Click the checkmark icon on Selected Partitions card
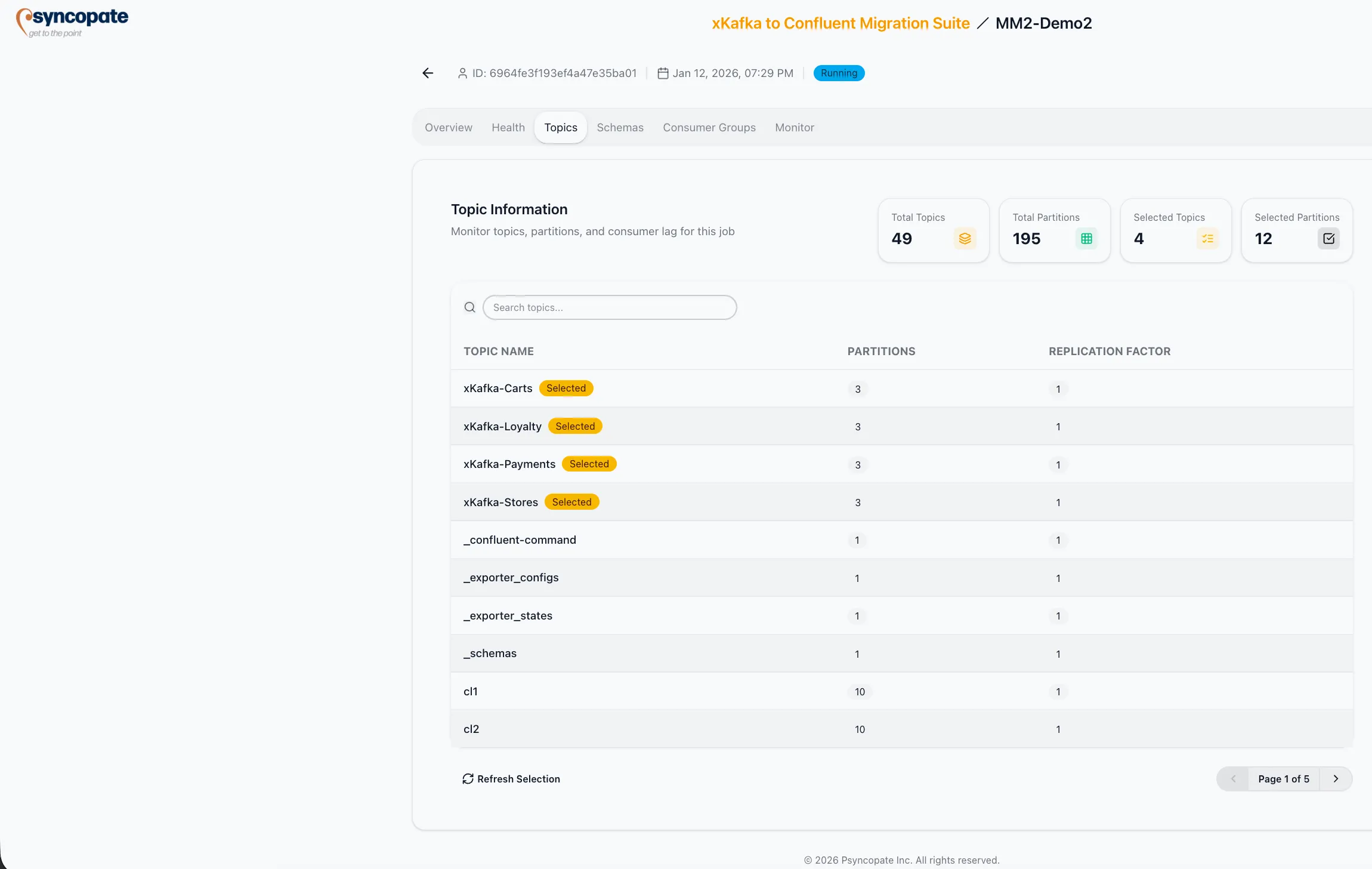The width and height of the screenshot is (1372, 869). tap(1328, 238)
